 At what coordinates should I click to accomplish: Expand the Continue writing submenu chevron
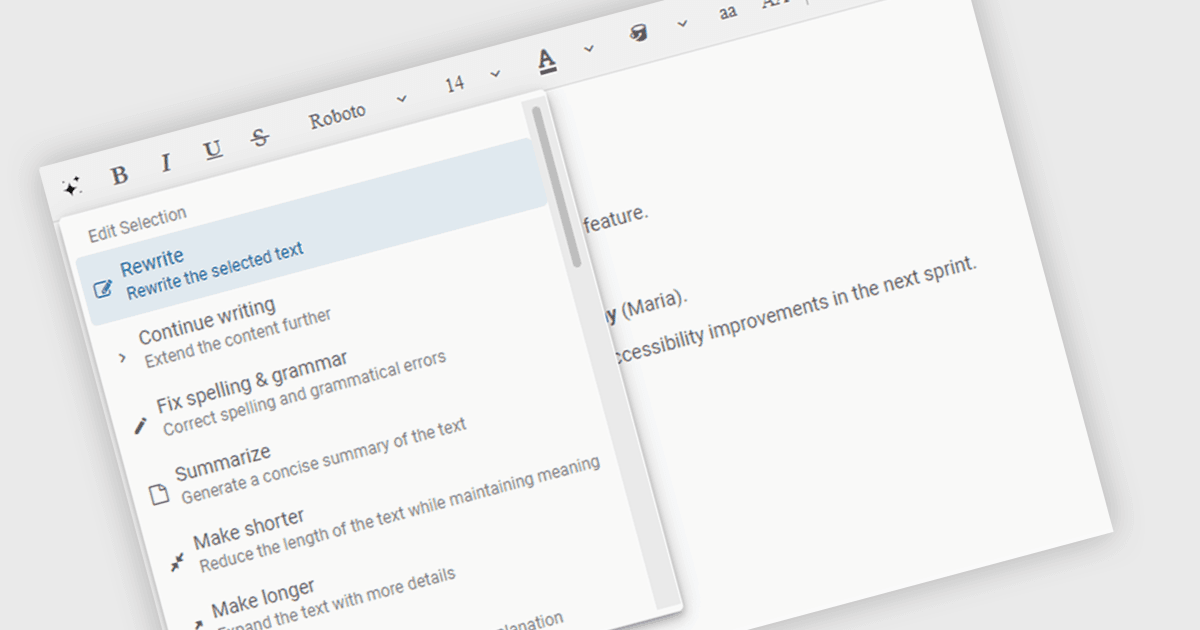[122, 357]
